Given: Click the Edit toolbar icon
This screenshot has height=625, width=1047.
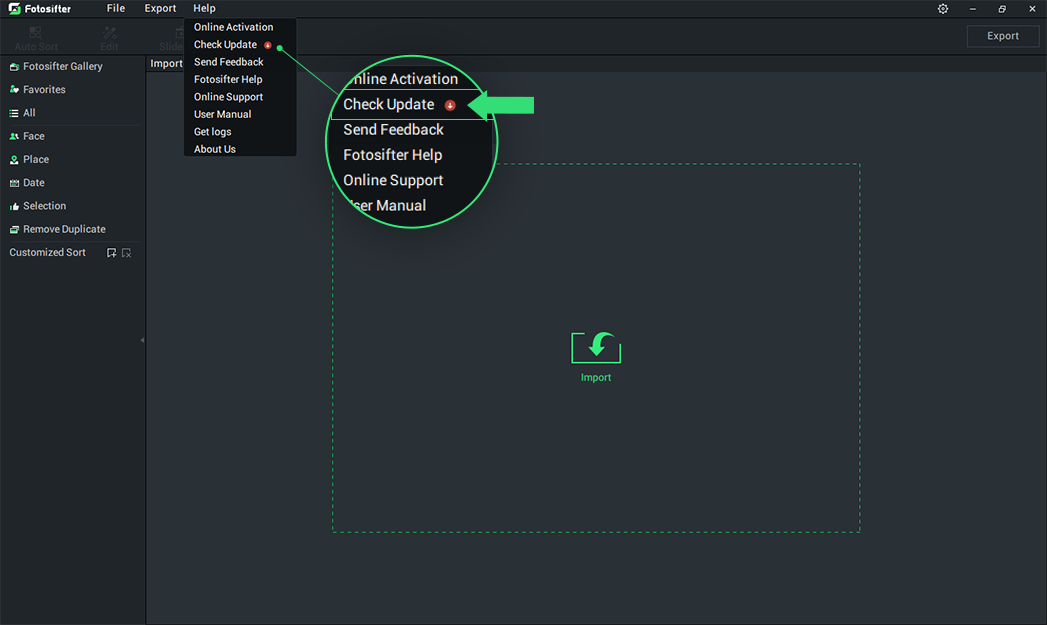Looking at the screenshot, I should pos(110,32).
